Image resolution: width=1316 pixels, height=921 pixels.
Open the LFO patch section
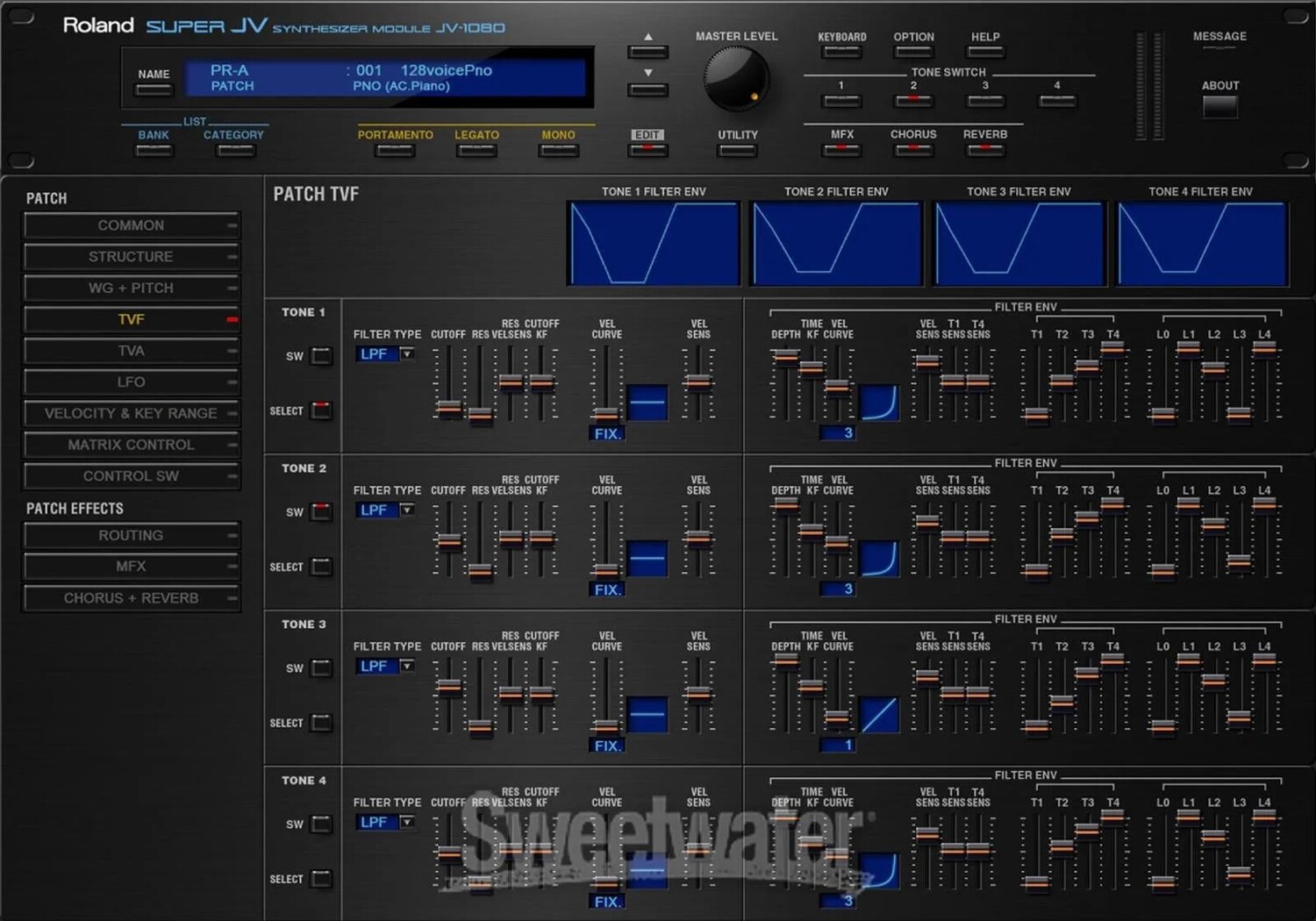coord(131,382)
